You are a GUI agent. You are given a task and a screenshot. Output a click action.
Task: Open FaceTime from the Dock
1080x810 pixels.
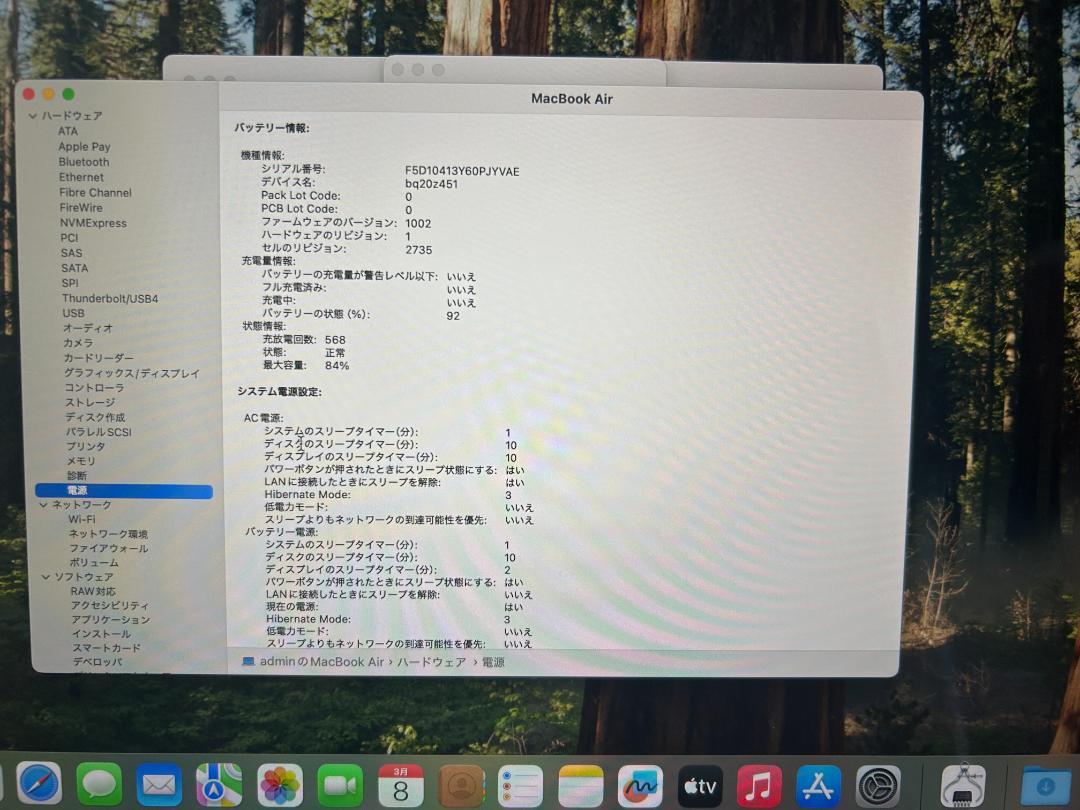(340, 785)
